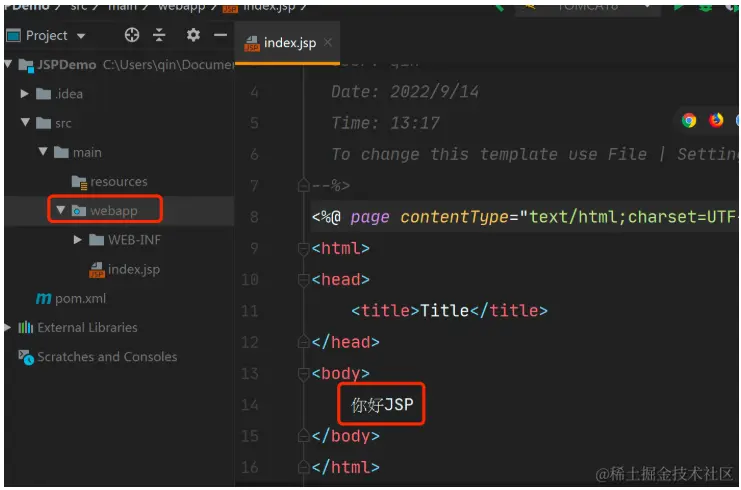Click the Scratches and Consoles icon
This screenshot has height=490, width=741.
(x=26, y=357)
